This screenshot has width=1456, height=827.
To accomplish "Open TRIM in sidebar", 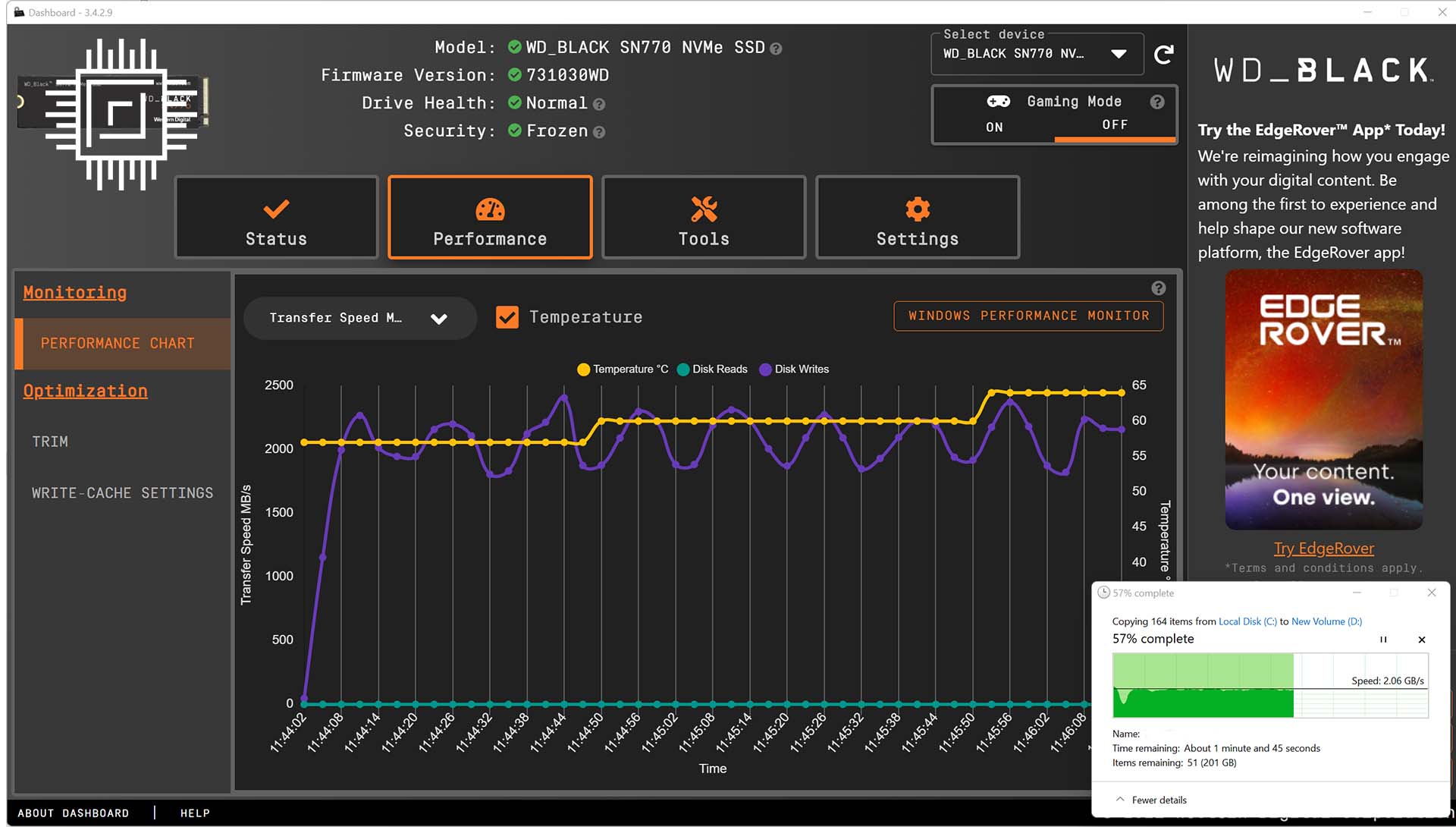I will click(50, 442).
